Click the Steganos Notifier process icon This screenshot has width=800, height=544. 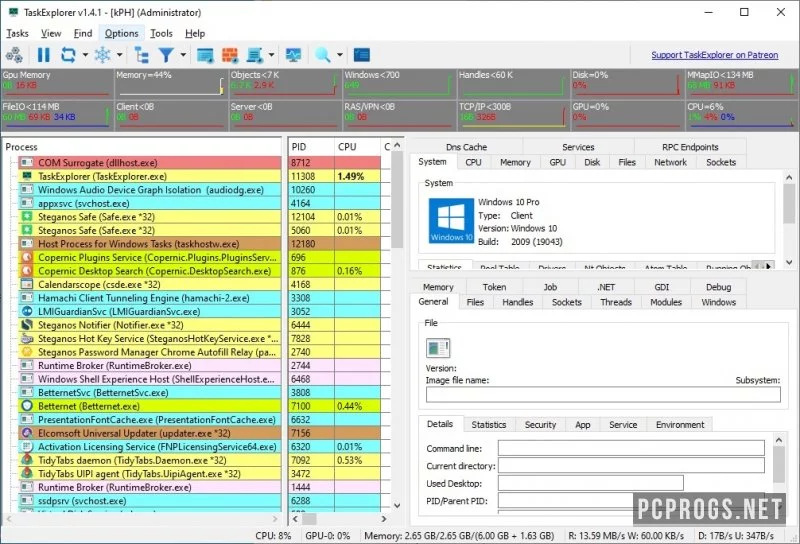[27, 325]
